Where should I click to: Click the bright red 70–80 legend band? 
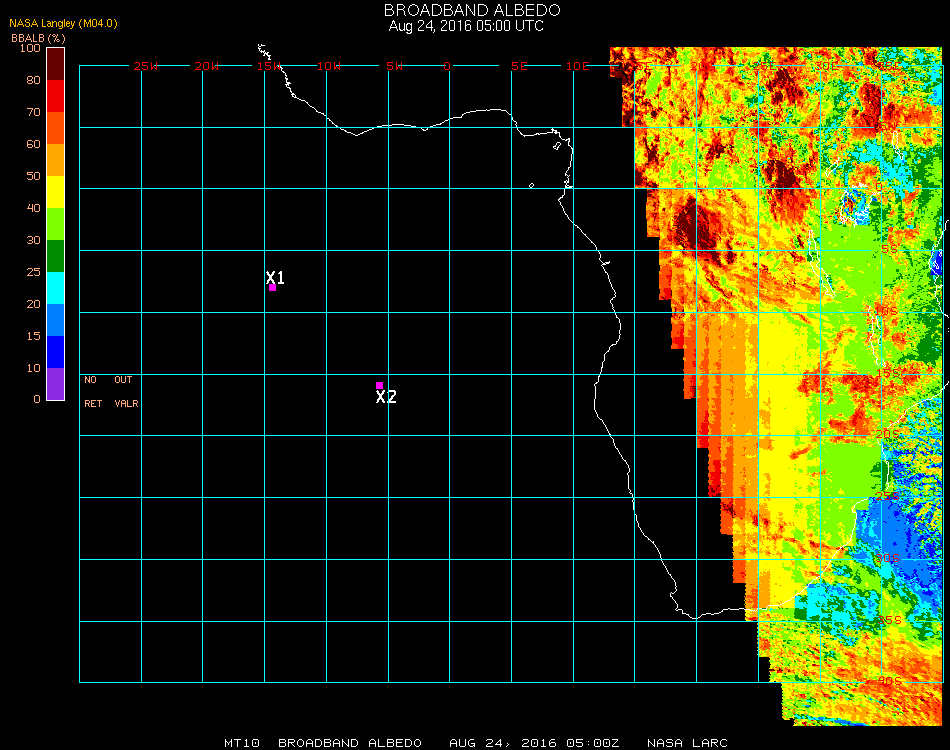(55, 96)
